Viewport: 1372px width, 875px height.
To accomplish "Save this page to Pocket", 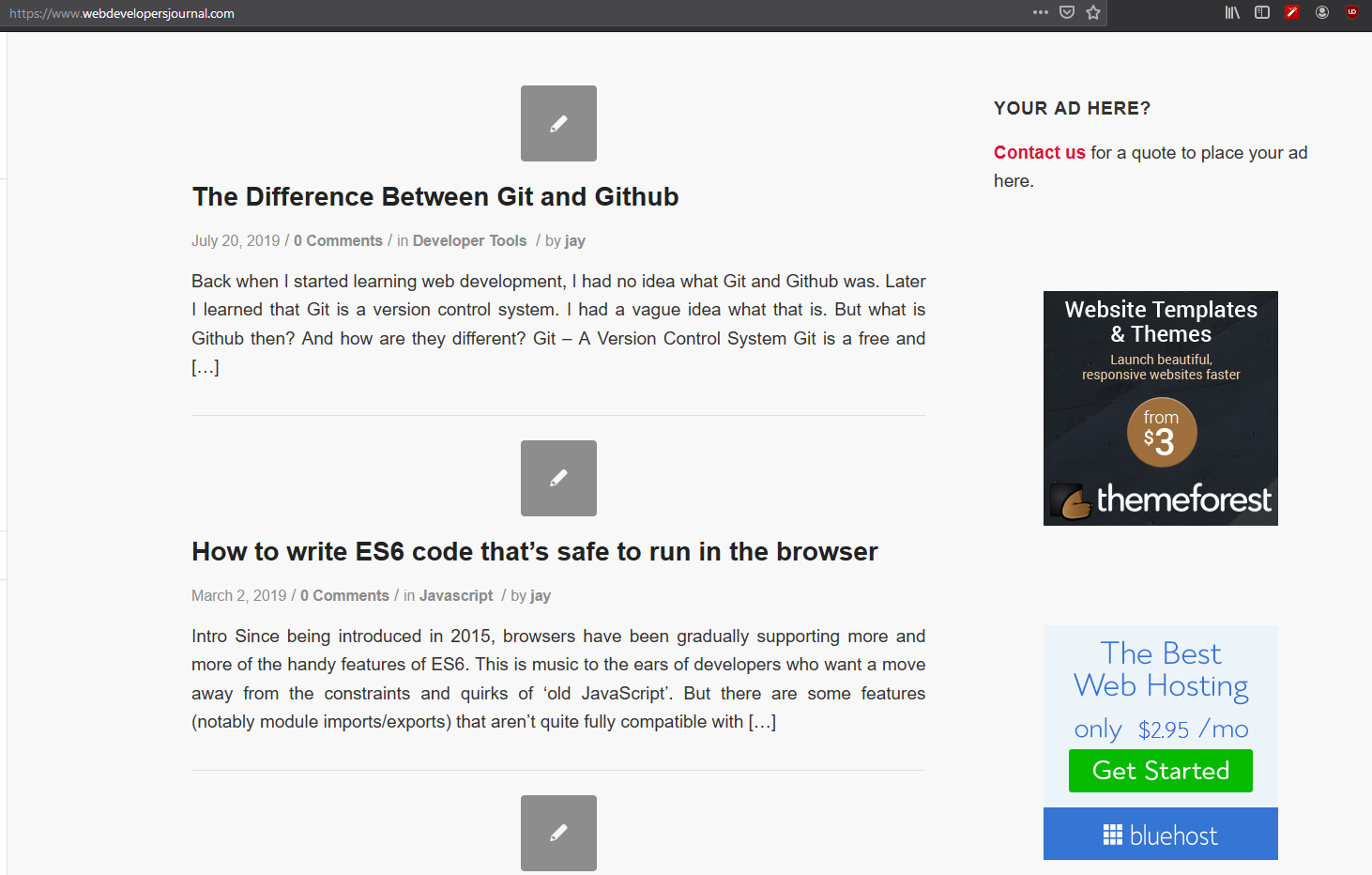I will [1066, 12].
